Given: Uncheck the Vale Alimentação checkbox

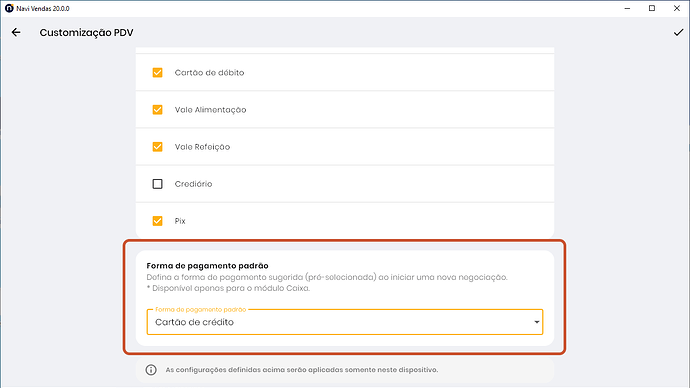Looking at the screenshot, I should click(158, 110).
